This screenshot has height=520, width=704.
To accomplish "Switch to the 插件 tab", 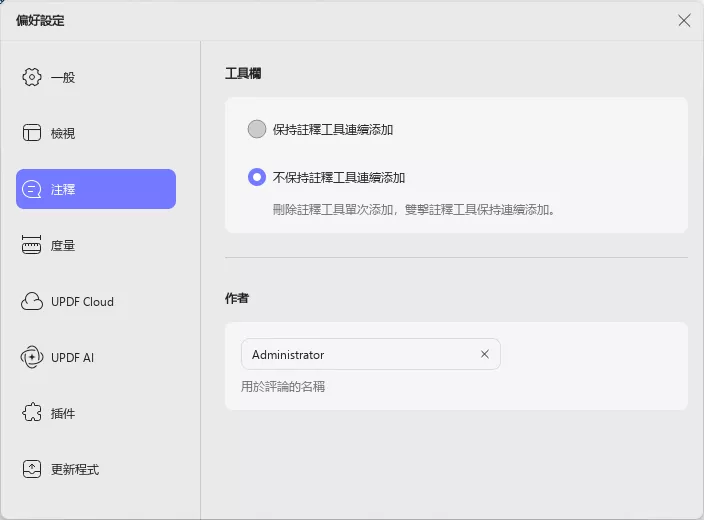I will (x=96, y=413).
